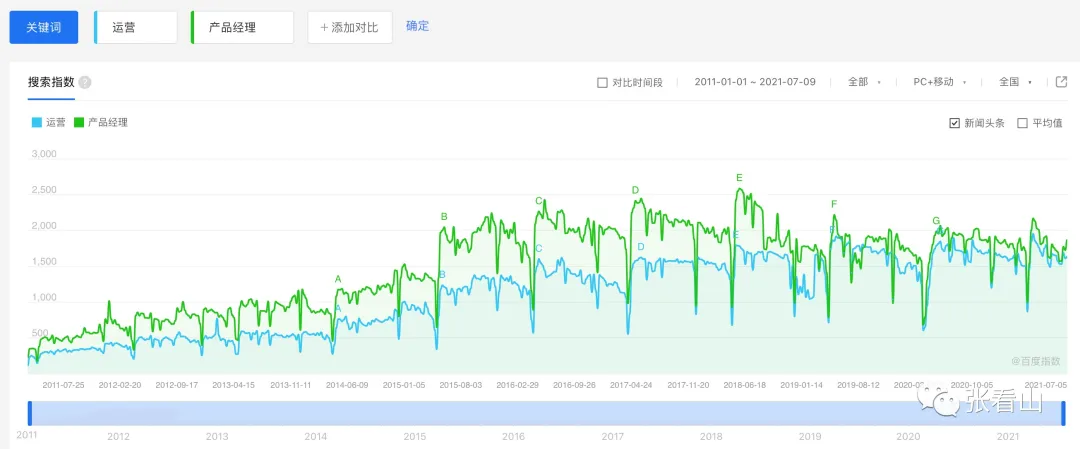1080x449 pixels.
Task: Confirm with the 确定 link
Action: tap(417, 26)
